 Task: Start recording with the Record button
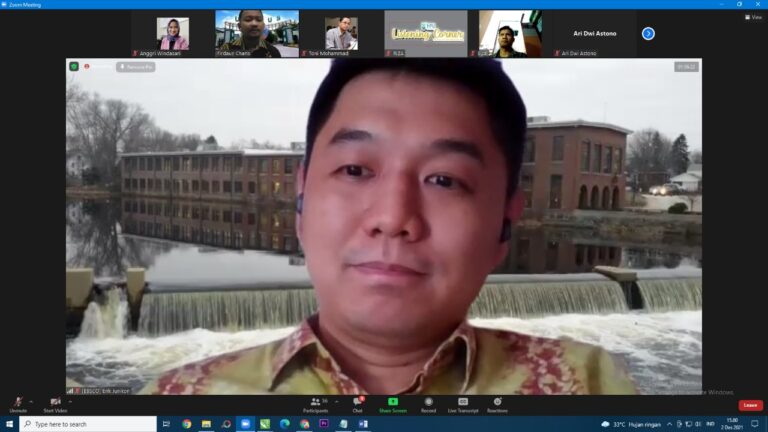coord(428,403)
